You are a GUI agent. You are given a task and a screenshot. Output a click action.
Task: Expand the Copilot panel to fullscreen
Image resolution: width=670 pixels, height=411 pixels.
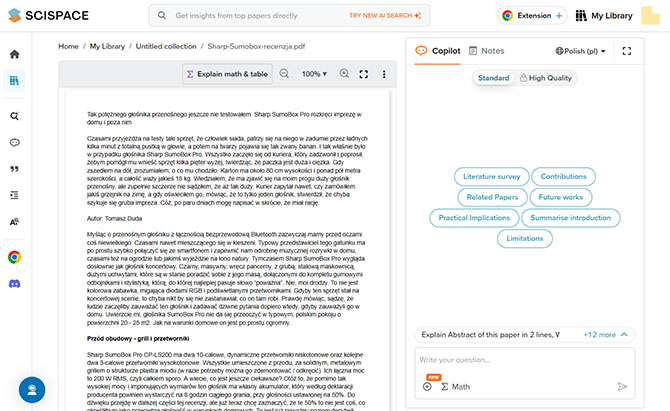(x=627, y=51)
